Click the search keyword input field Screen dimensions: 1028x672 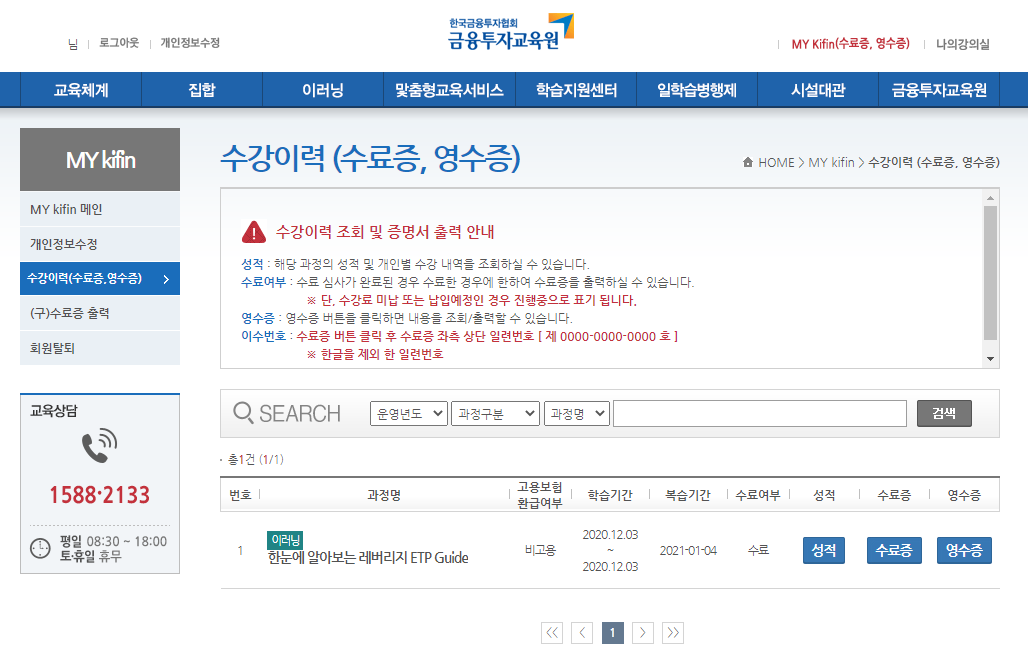[x=760, y=414]
